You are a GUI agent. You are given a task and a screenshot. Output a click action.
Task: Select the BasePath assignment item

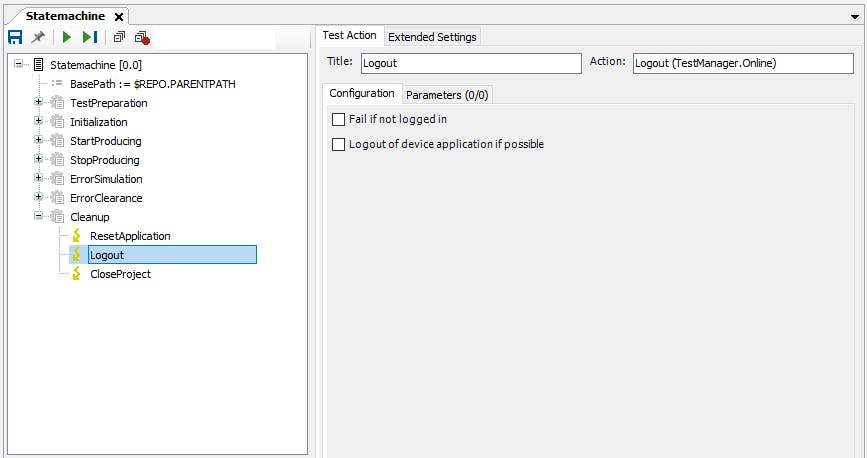[x=153, y=84]
